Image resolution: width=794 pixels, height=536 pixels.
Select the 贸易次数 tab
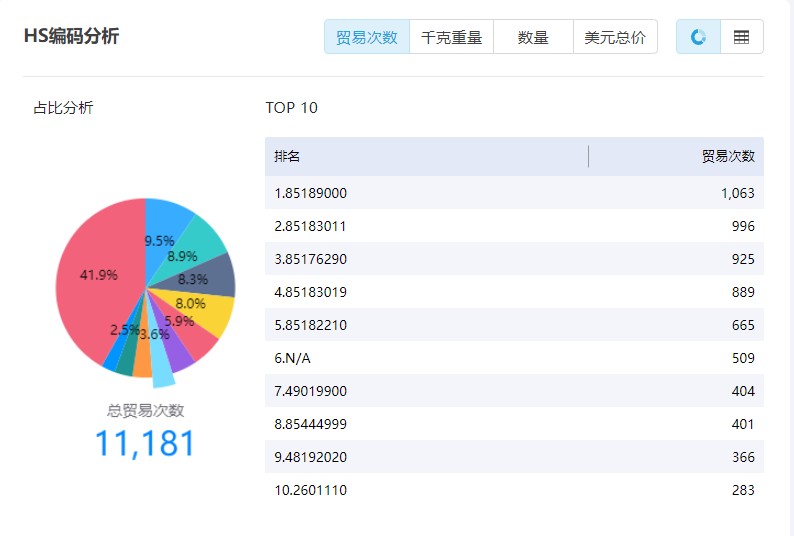367,37
